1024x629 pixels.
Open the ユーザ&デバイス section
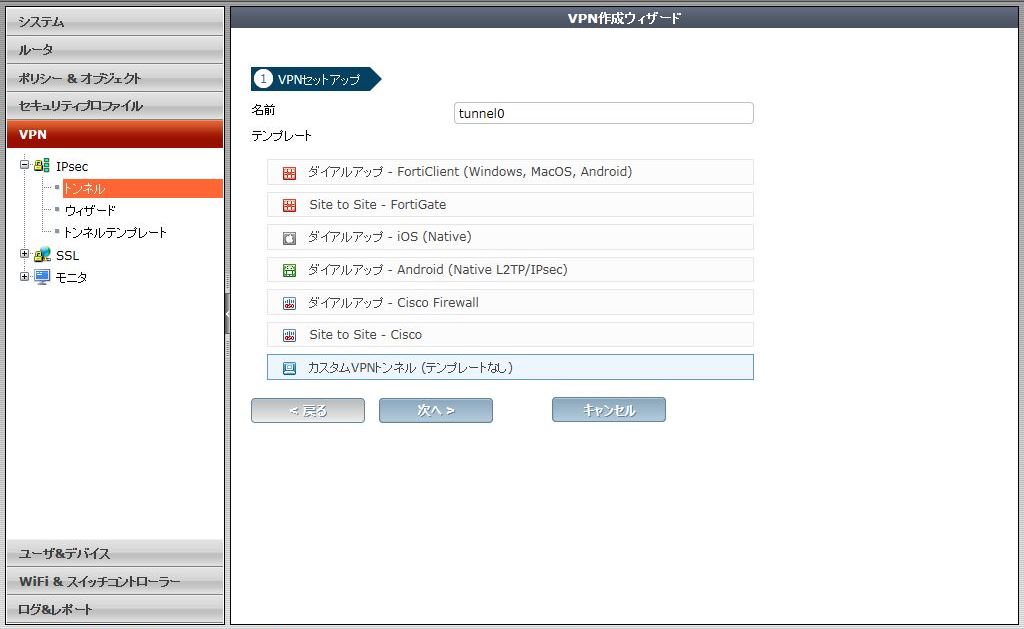[115, 553]
